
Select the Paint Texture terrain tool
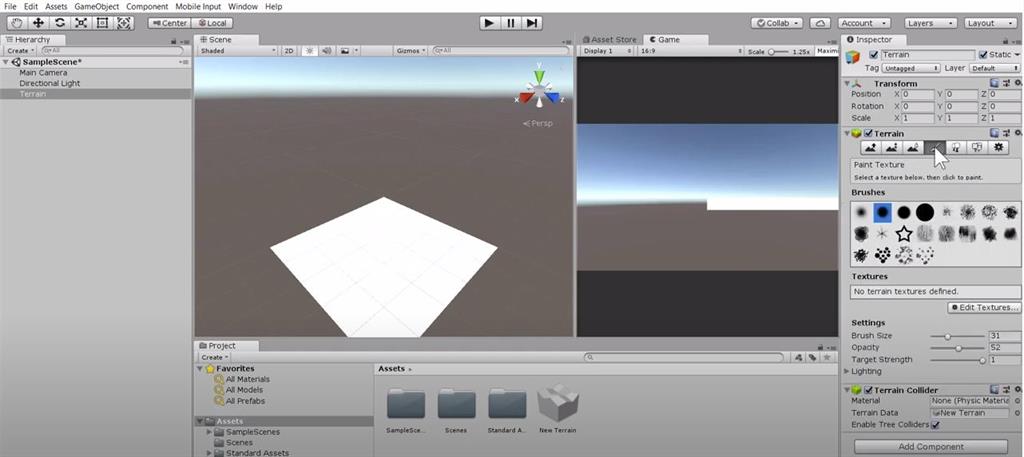(x=935, y=148)
